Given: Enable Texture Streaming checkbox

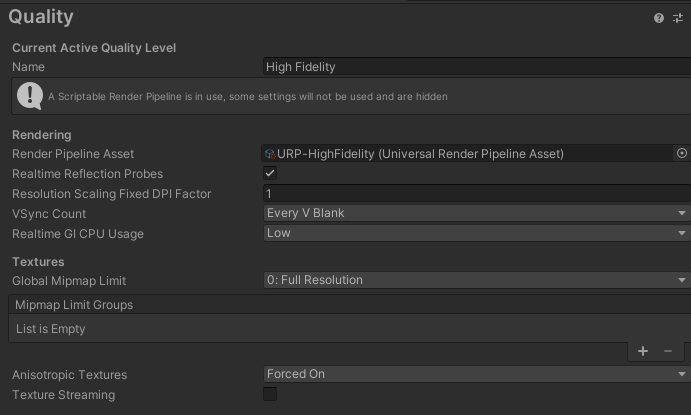Looking at the screenshot, I should pos(270,394).
